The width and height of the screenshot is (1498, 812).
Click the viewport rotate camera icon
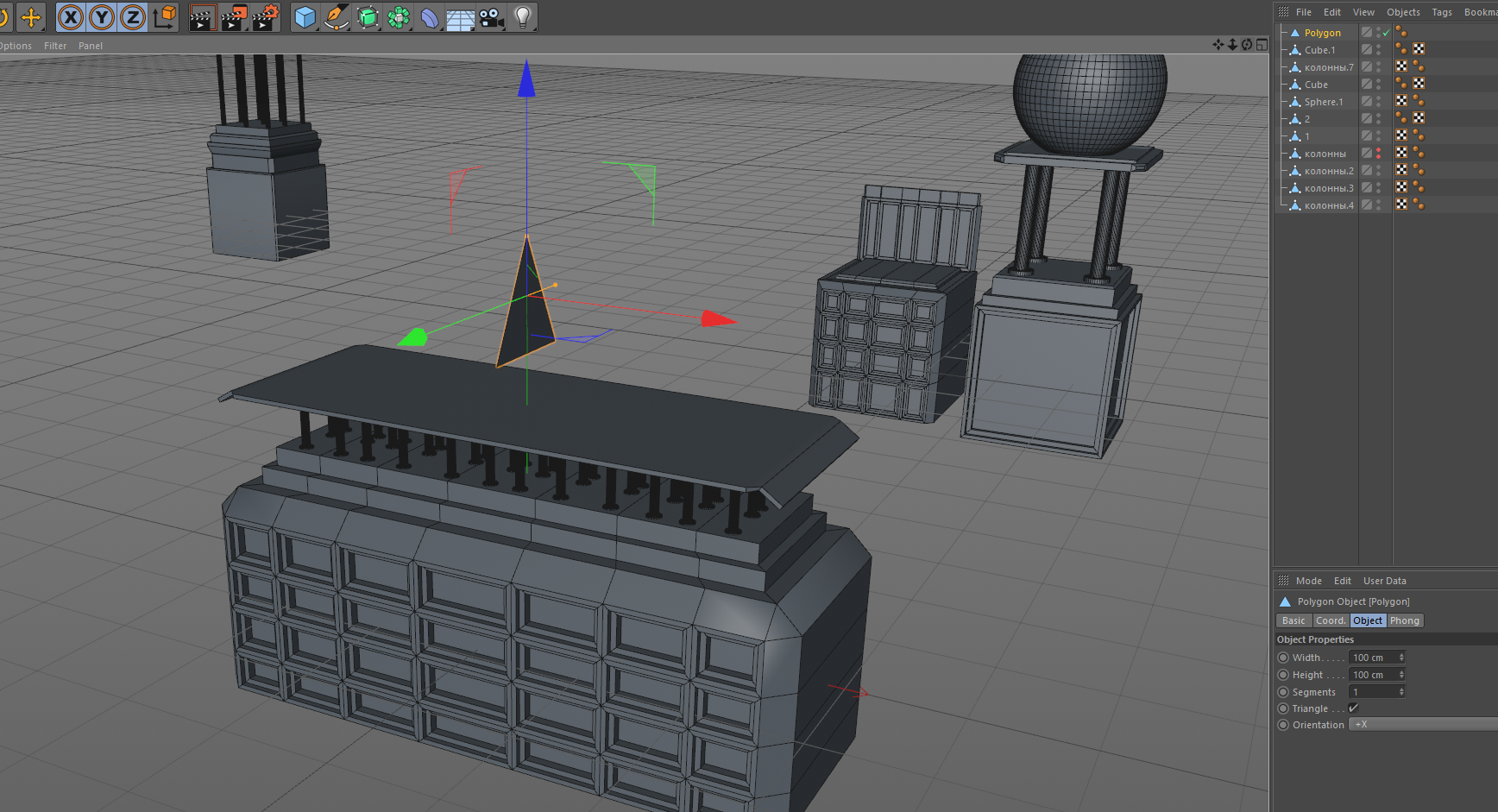1247,44
